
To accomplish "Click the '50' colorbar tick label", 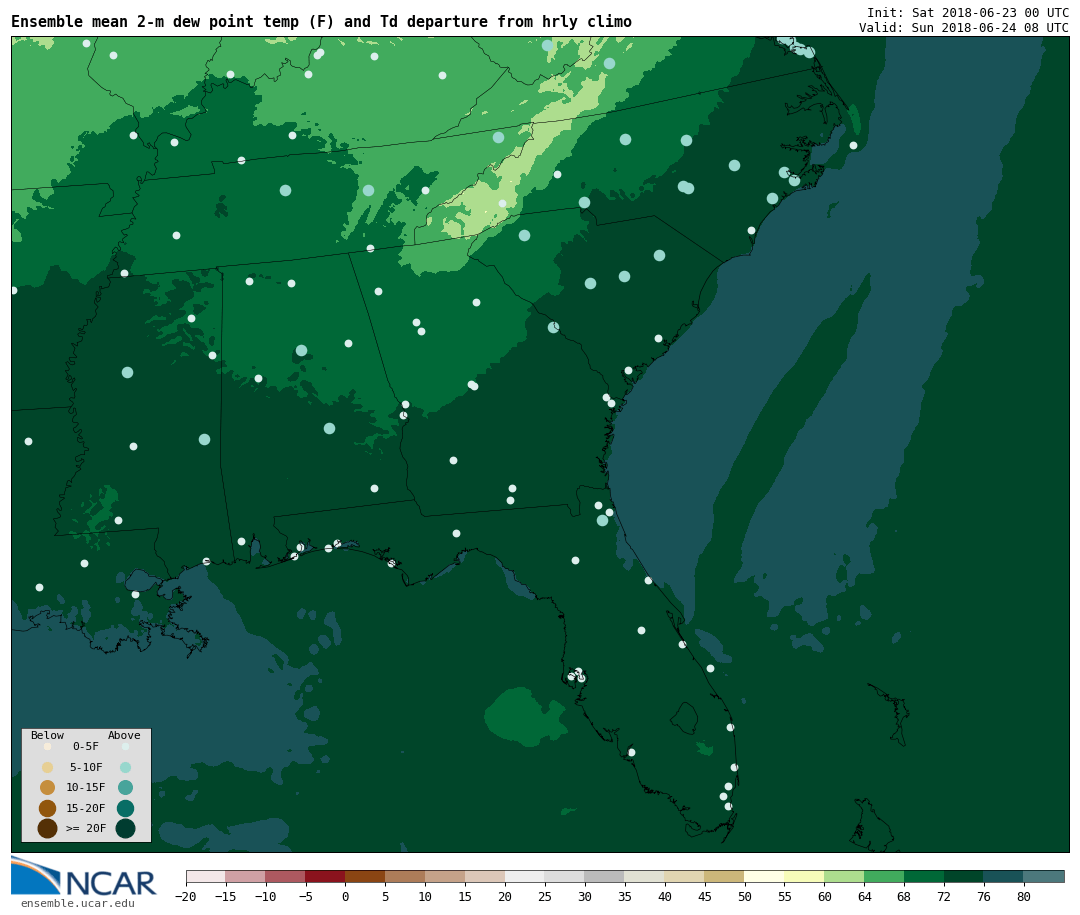I will tap(745, 896).
